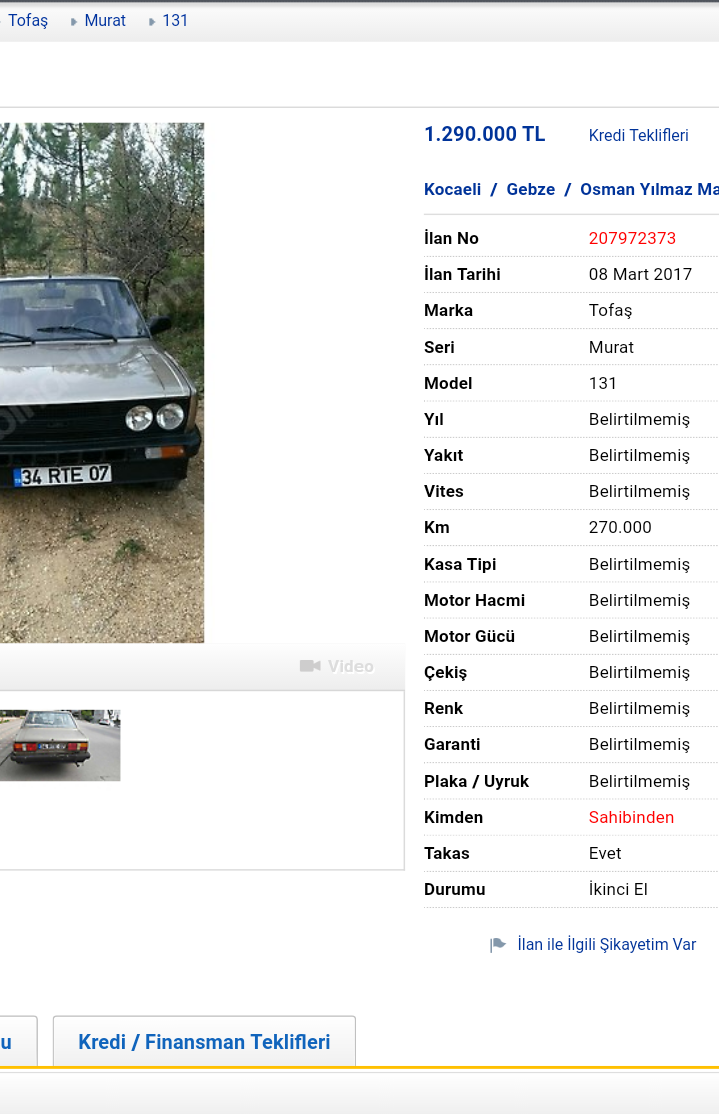719x1114 pixels.
Task: Open Kredi Teklifleri link near price
Action: pyautogui.click(x=638, y=135)
